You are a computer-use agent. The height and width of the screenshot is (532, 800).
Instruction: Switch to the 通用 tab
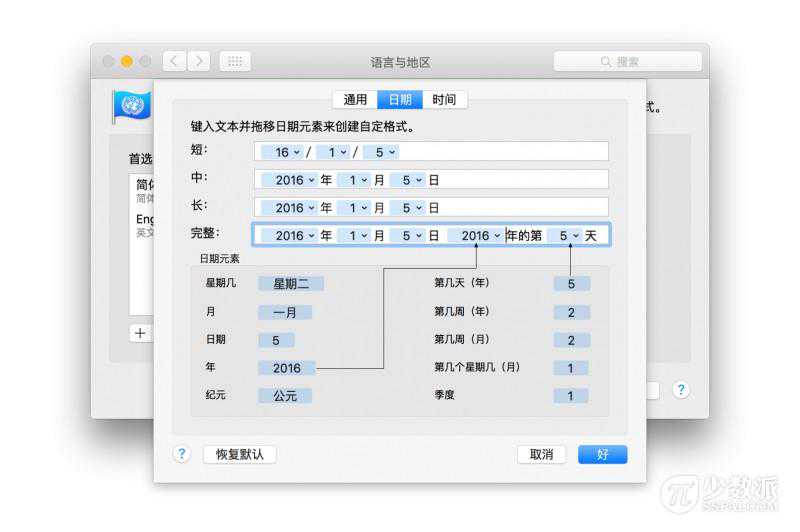tap(355, 99)
